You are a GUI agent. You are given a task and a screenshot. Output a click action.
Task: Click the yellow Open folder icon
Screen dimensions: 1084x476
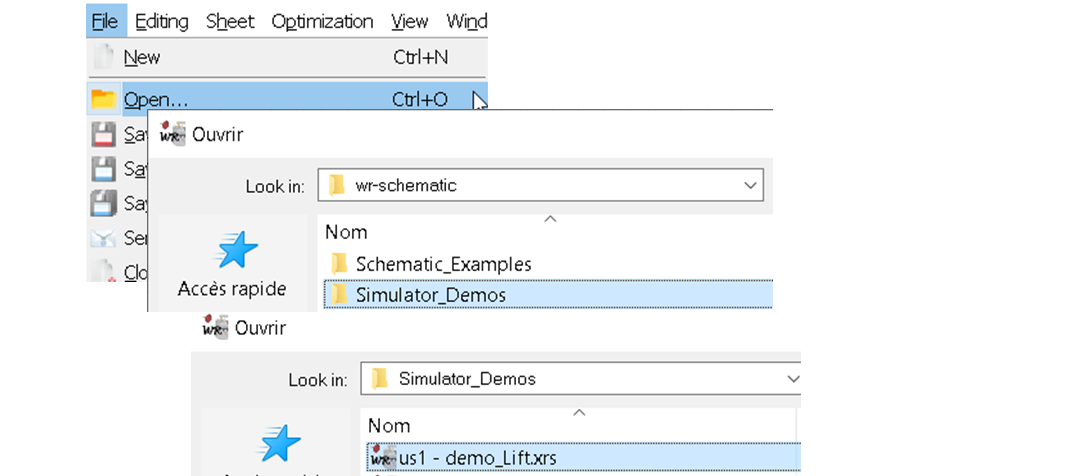pos(104,99)
